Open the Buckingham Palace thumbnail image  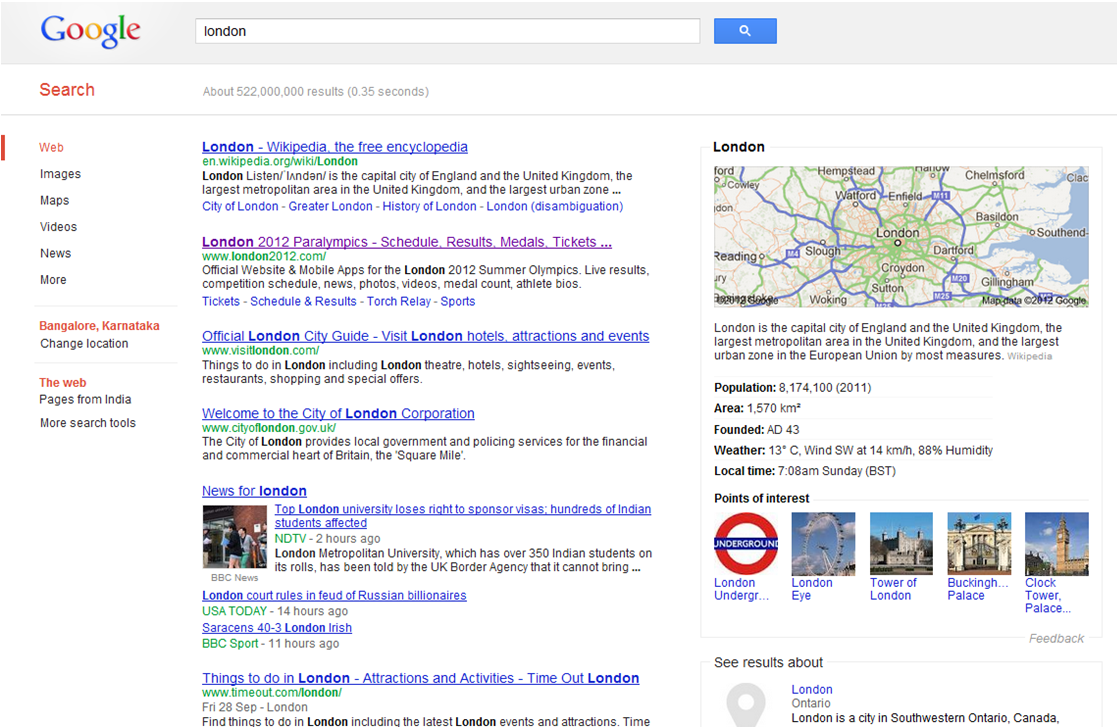(978, 544)
